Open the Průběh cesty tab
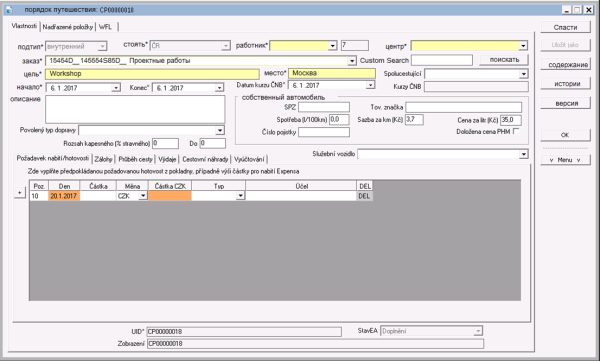Image resolution: width=600 pixels, height=361 pixels. [x=135, y=159]
